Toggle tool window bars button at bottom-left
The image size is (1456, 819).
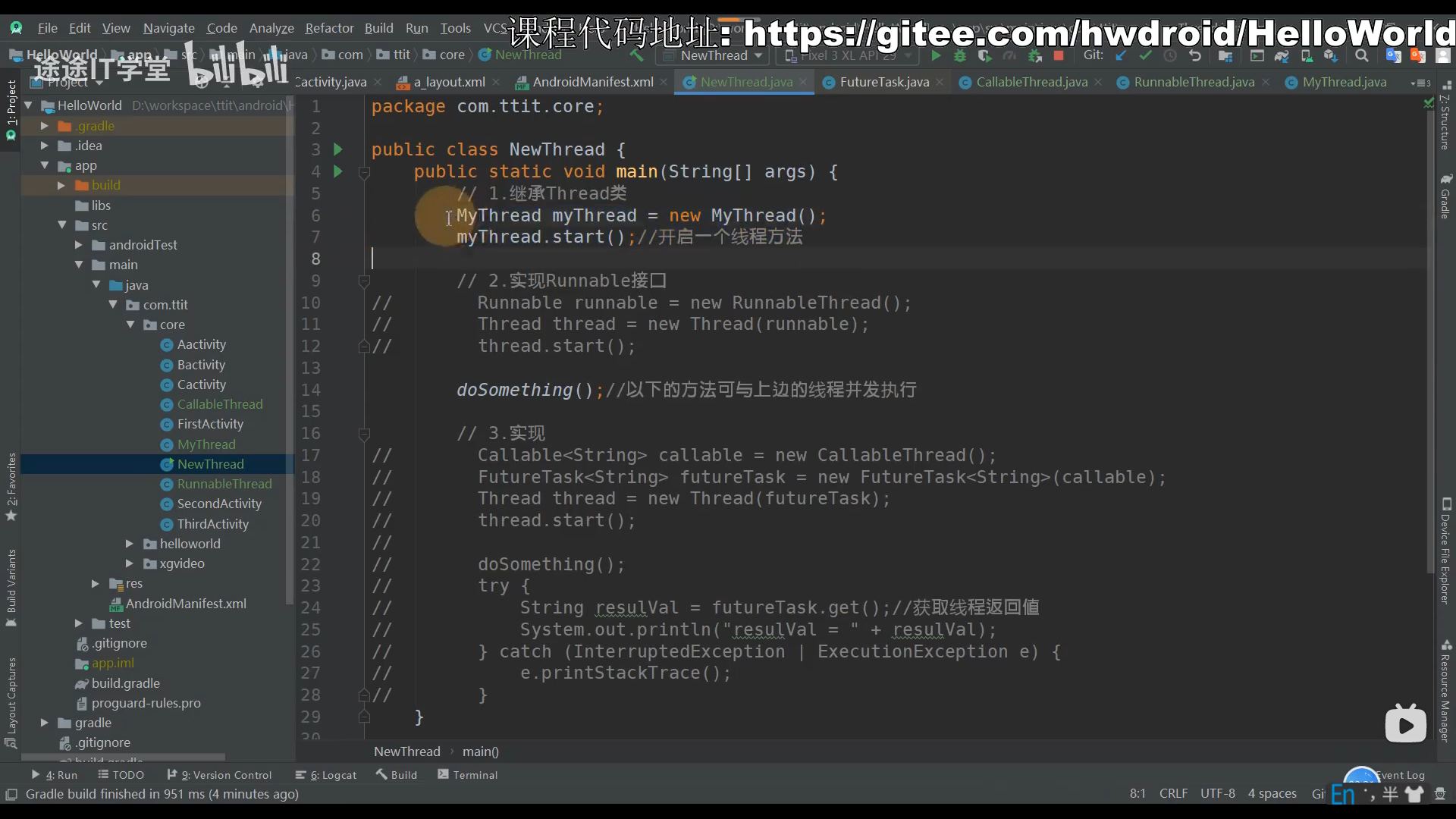point(11,794)
